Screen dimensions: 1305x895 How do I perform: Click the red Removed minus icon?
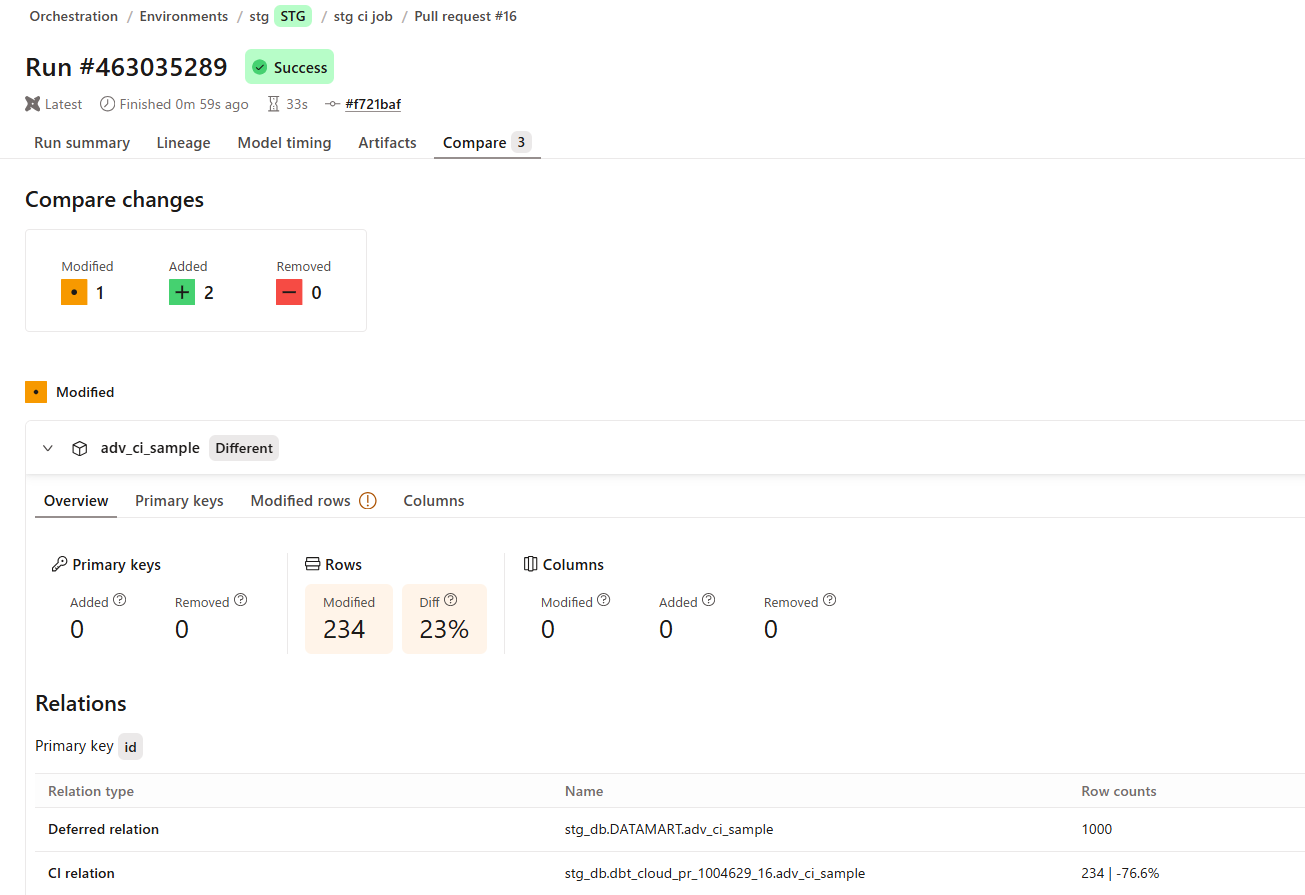point(289,293)
